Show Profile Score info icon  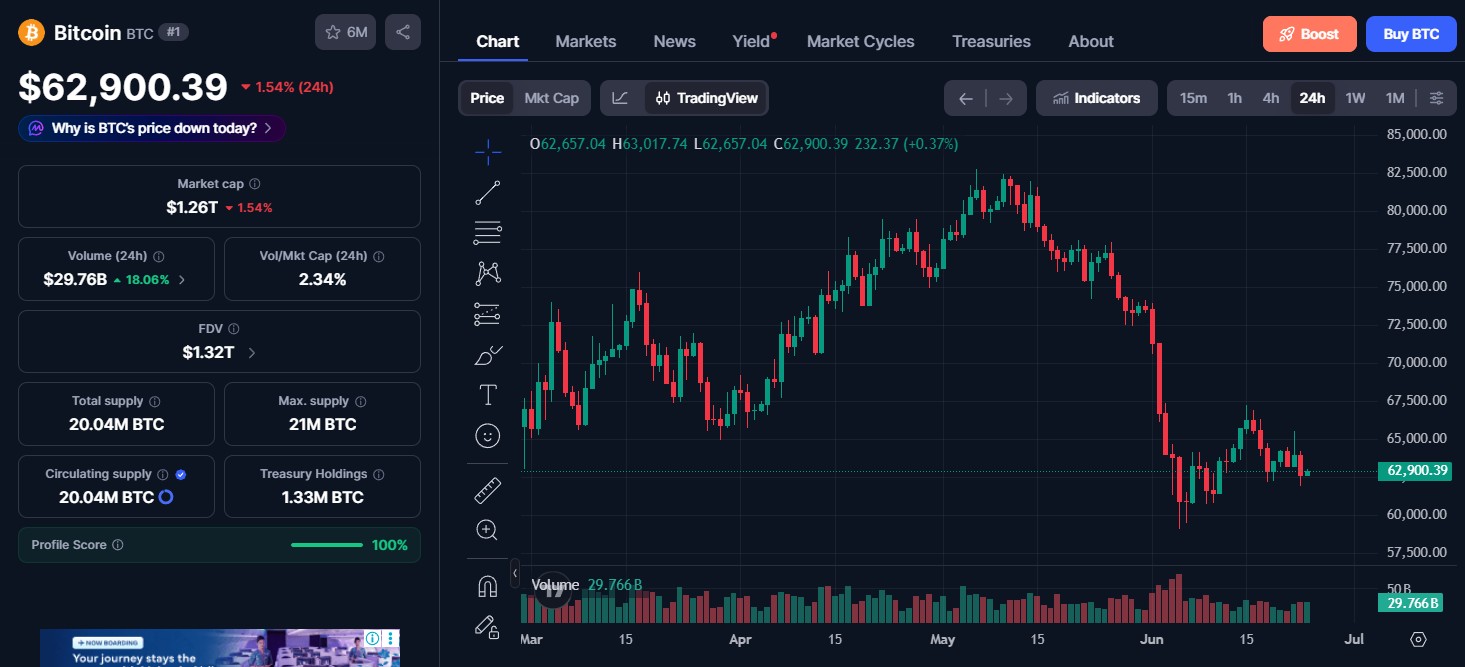pyautogui.click(x=118, y=545)
